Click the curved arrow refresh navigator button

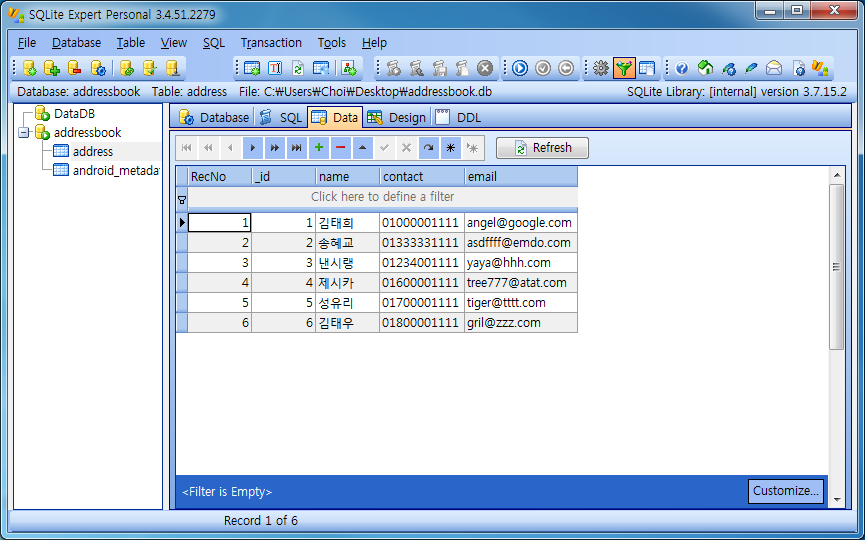[429, 148]
